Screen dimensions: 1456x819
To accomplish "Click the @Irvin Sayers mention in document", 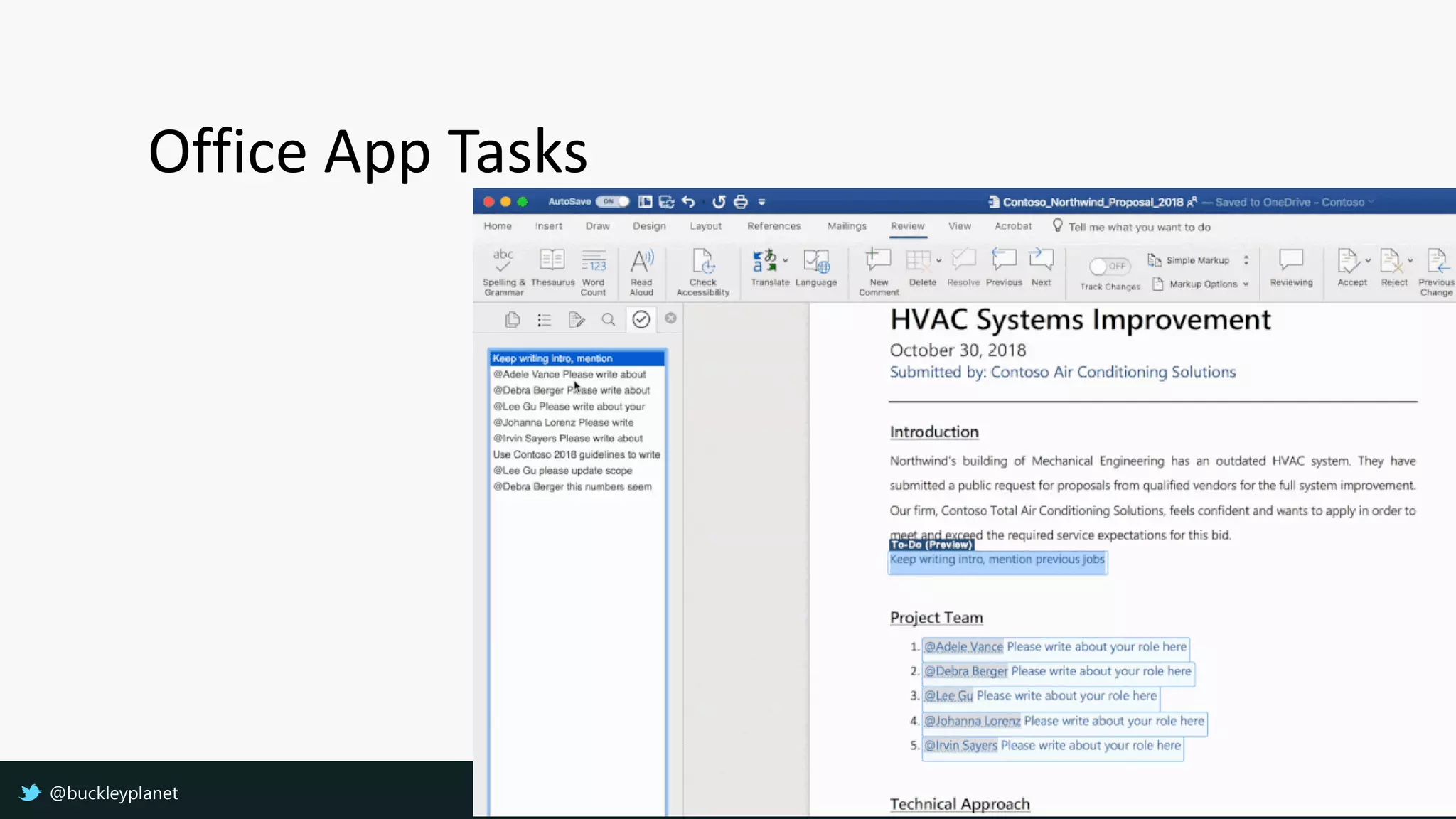I will (960, 746).
